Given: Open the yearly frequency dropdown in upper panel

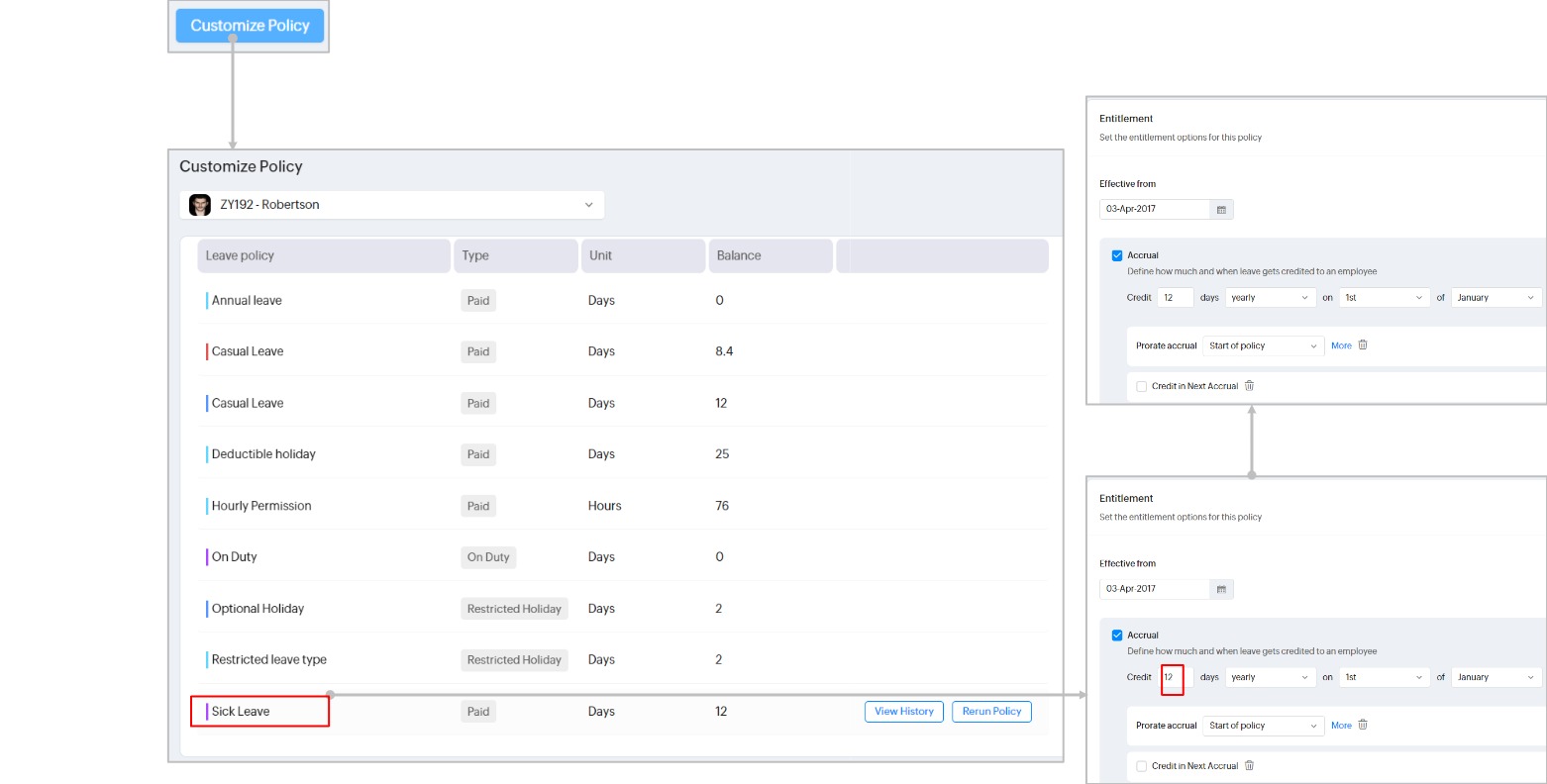Looking at the screenshot, I should [x=1271, y=298].
